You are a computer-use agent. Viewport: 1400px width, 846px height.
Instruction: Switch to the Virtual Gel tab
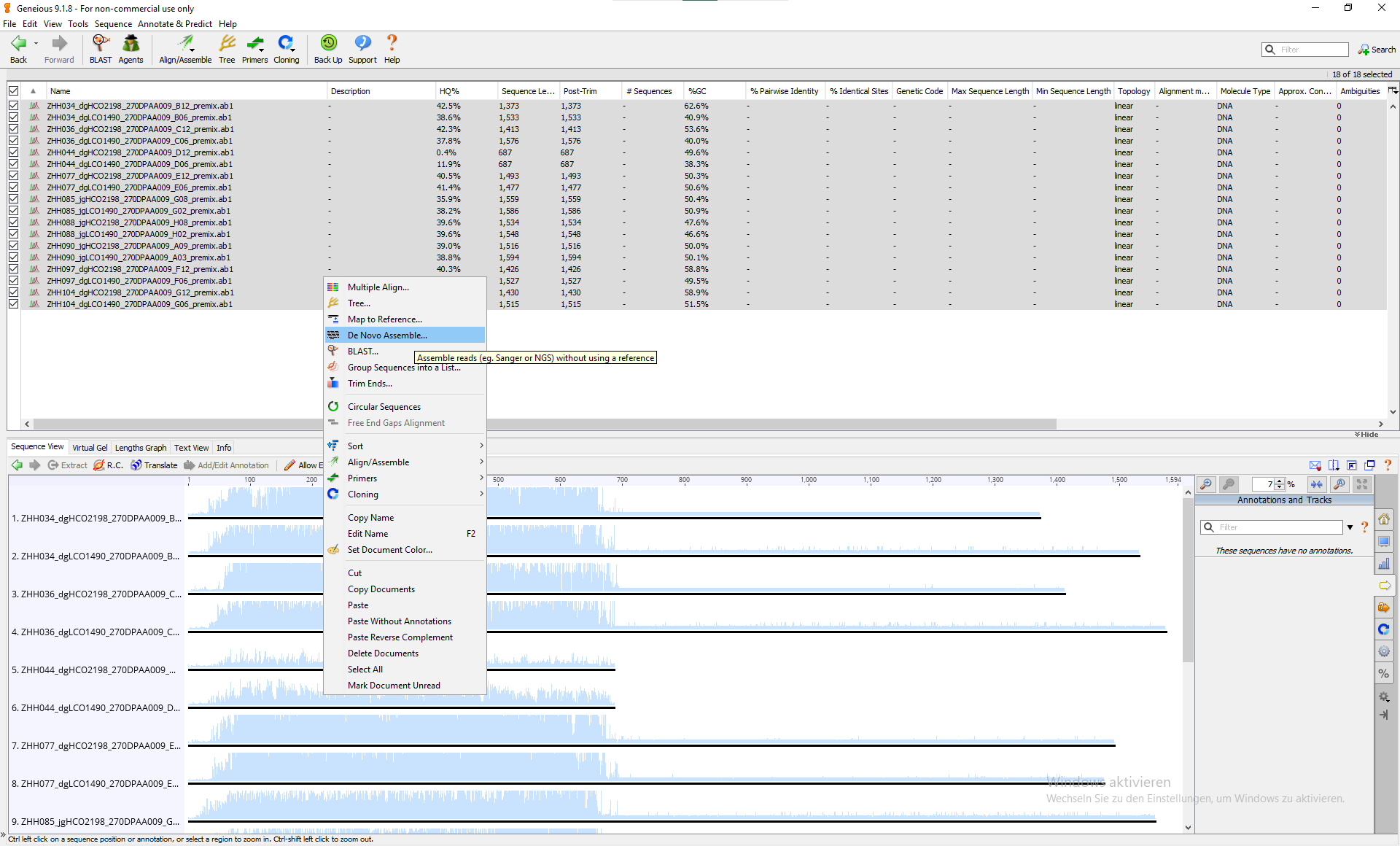90,448
